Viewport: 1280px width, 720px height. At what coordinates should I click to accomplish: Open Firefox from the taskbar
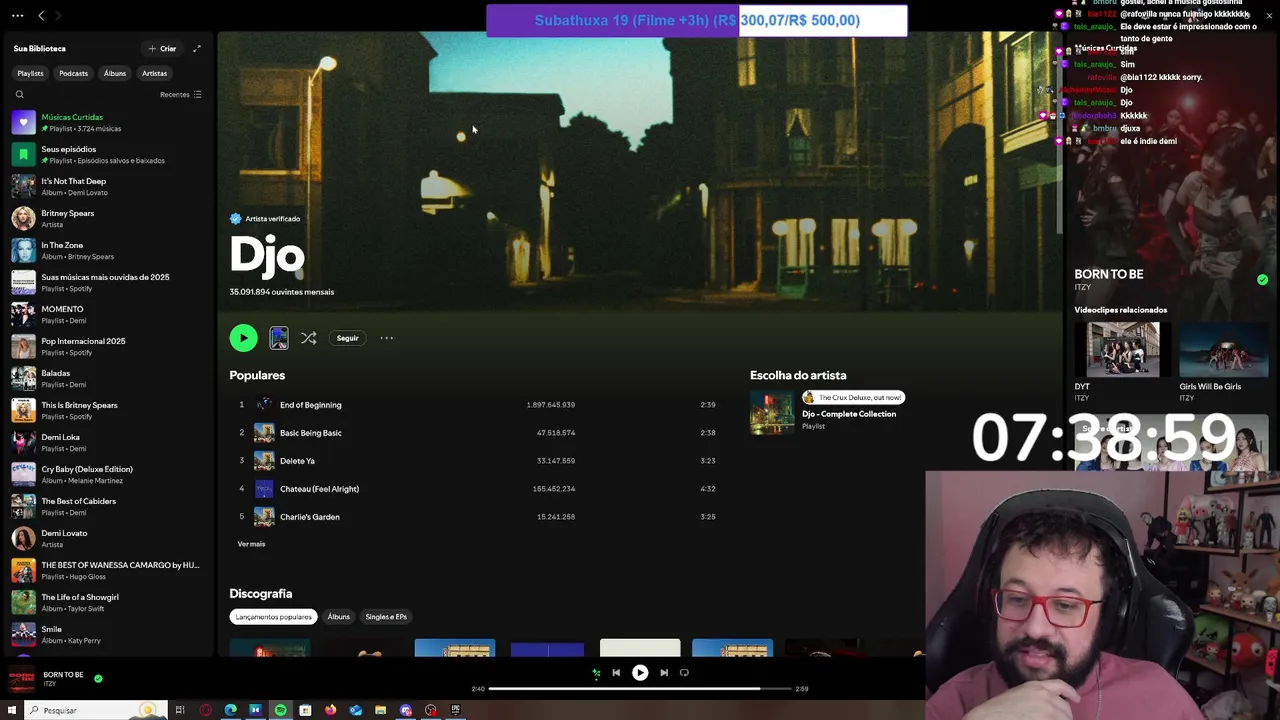(331, 710)
